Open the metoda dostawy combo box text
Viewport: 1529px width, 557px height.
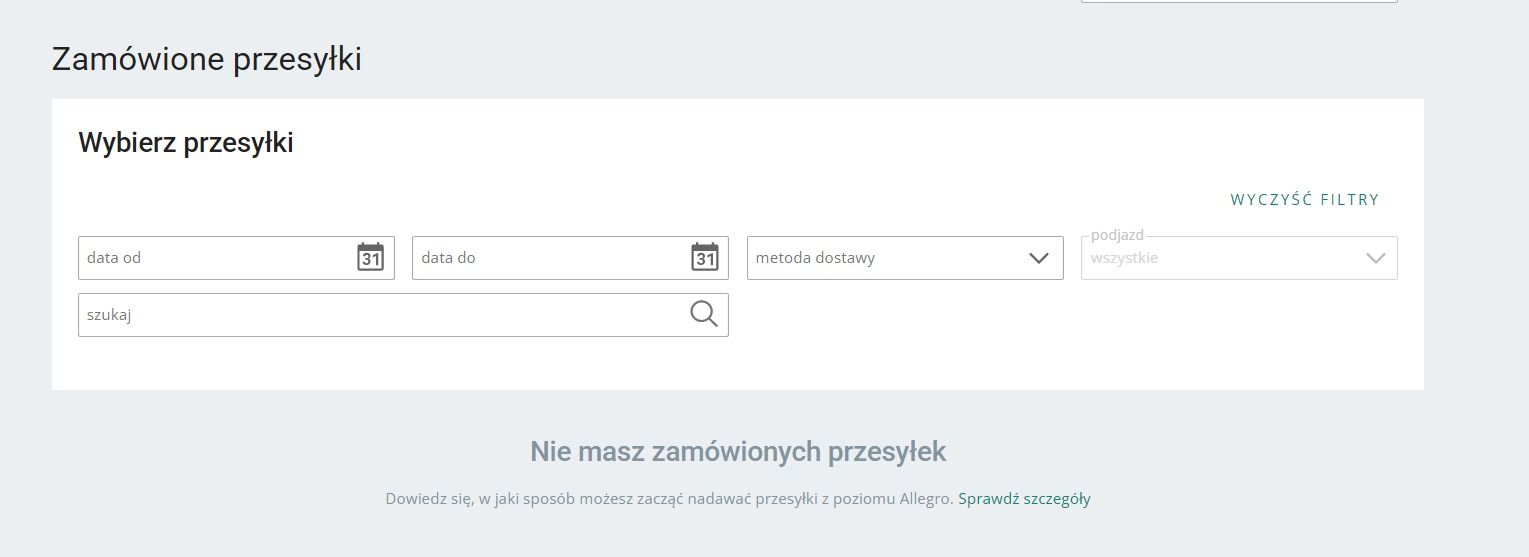coord(815,258)
